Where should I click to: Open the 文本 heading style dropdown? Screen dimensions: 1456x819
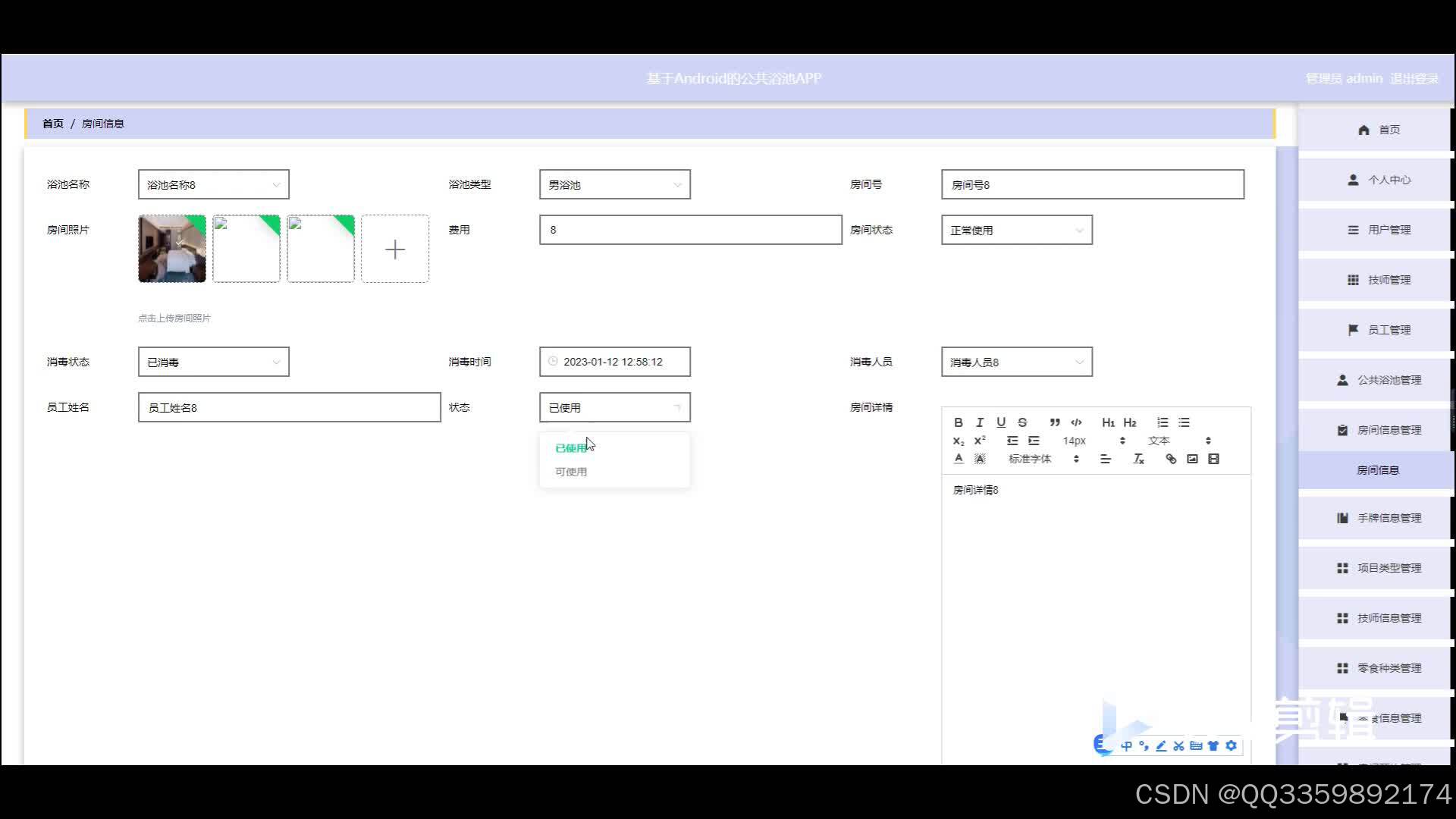coord(1178,441)
